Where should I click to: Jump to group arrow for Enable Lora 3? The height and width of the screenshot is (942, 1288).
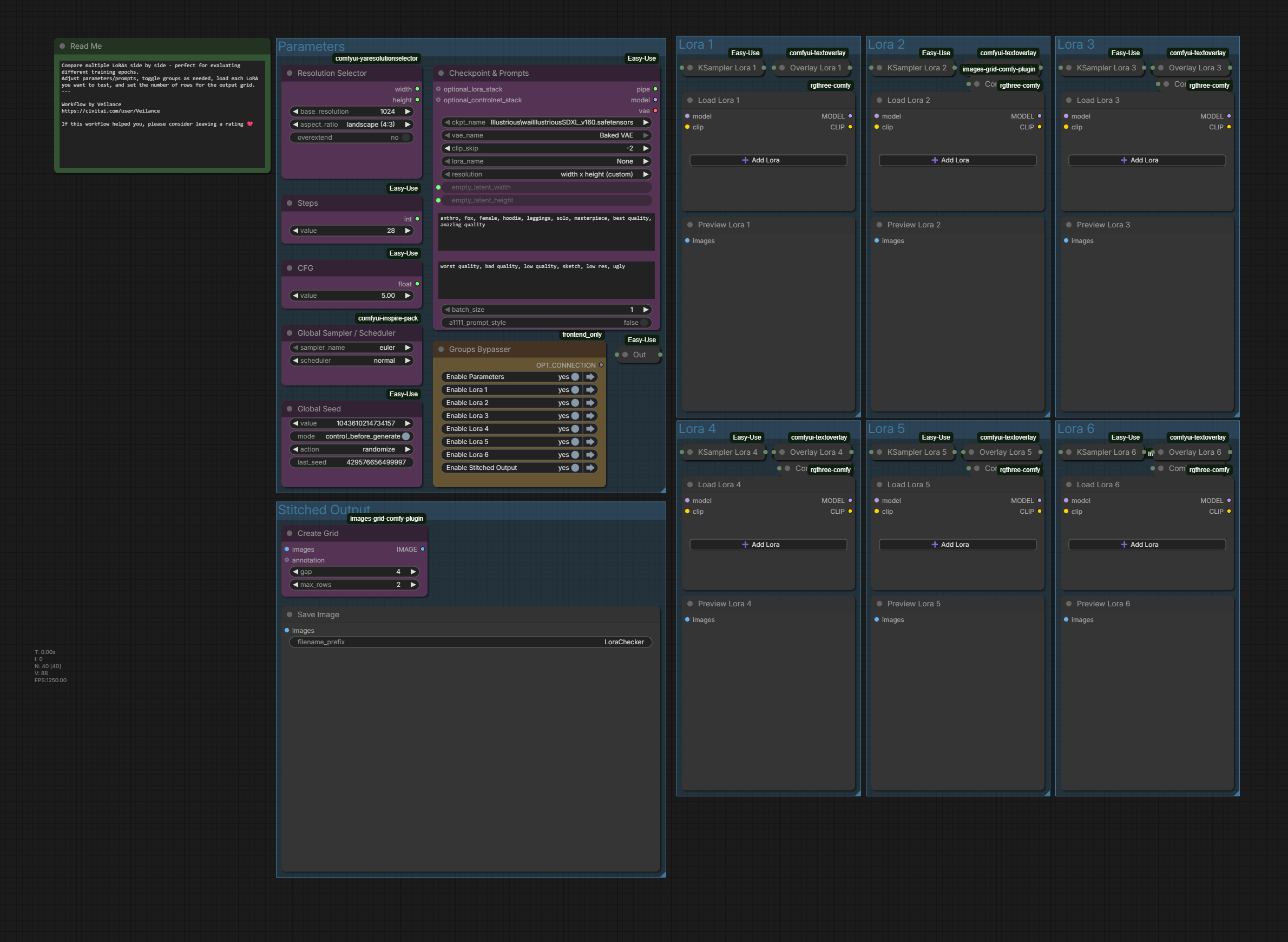coord(590,416)
